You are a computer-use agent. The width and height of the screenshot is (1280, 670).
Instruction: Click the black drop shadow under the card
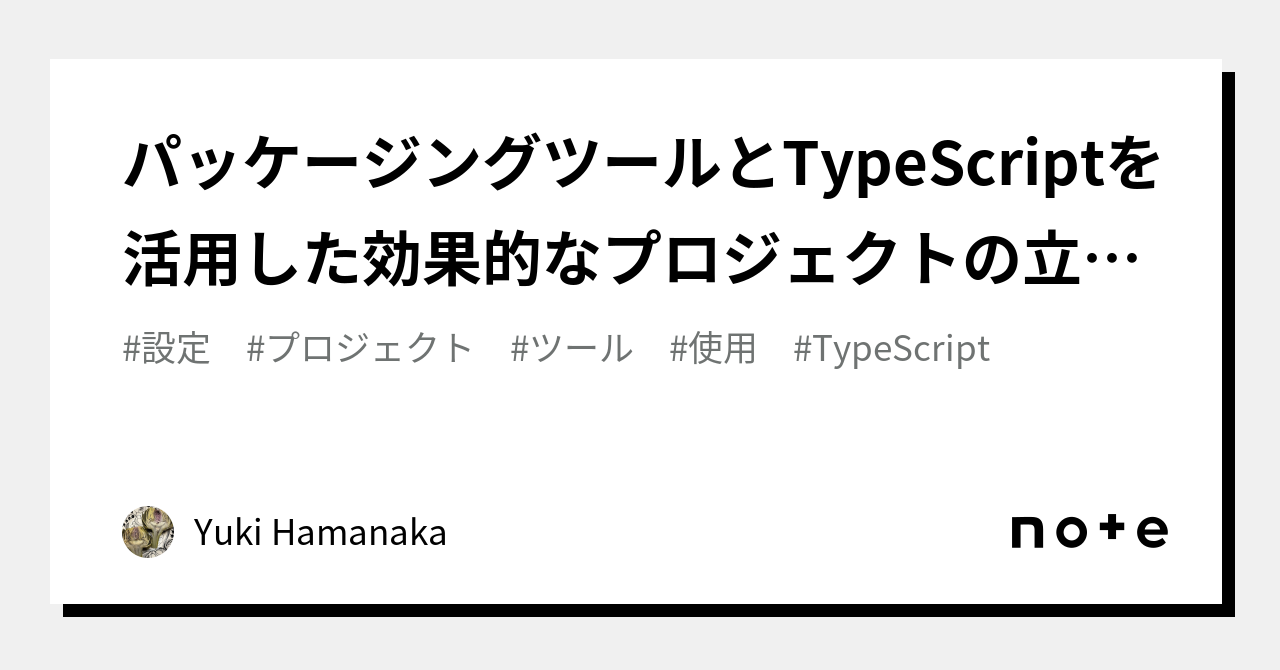640,610
